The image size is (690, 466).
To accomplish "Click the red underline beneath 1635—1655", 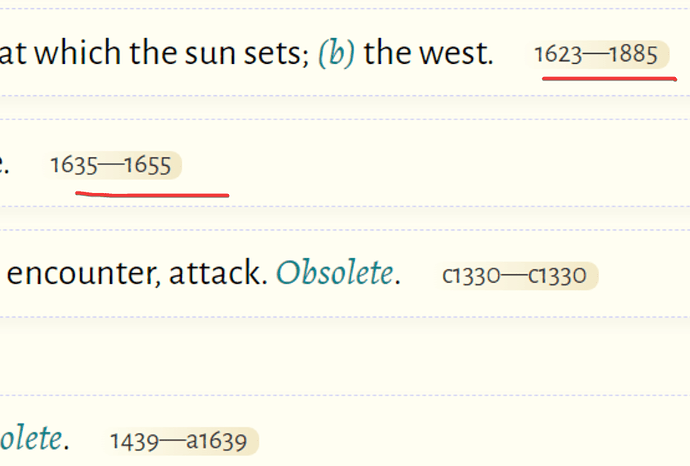I will click(x=152, y=194).
